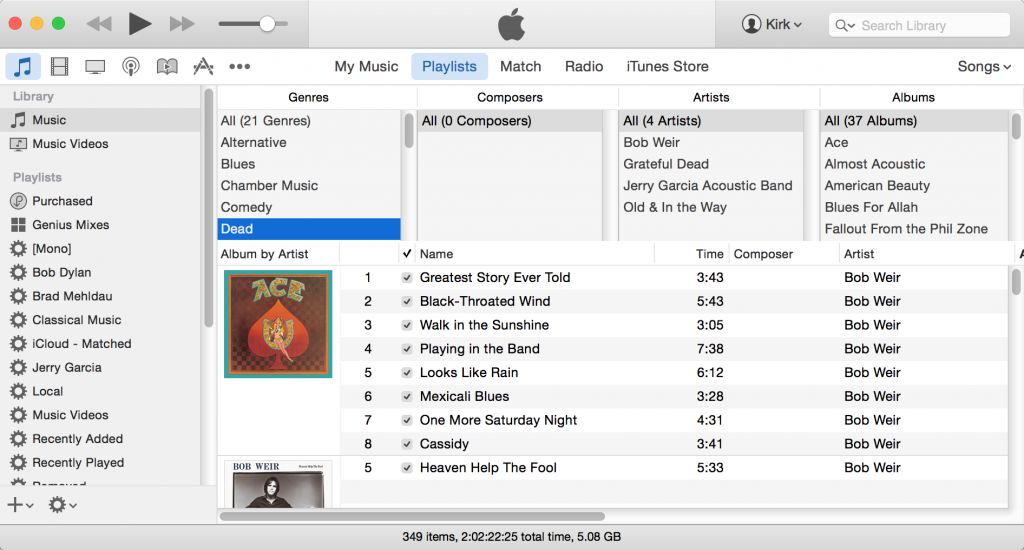Open the gear actions menu
The width and height of the screenshot is (1024, 550).
[63, 504]
